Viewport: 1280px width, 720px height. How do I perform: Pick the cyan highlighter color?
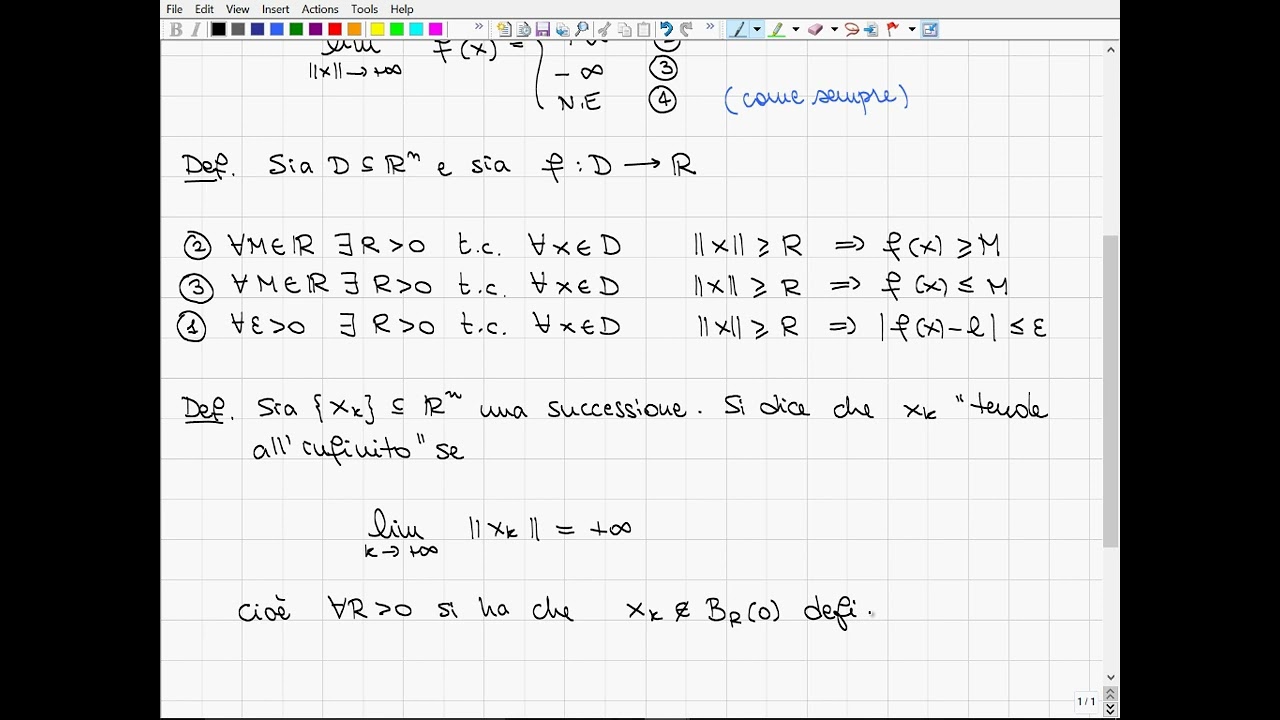point(416,29)
